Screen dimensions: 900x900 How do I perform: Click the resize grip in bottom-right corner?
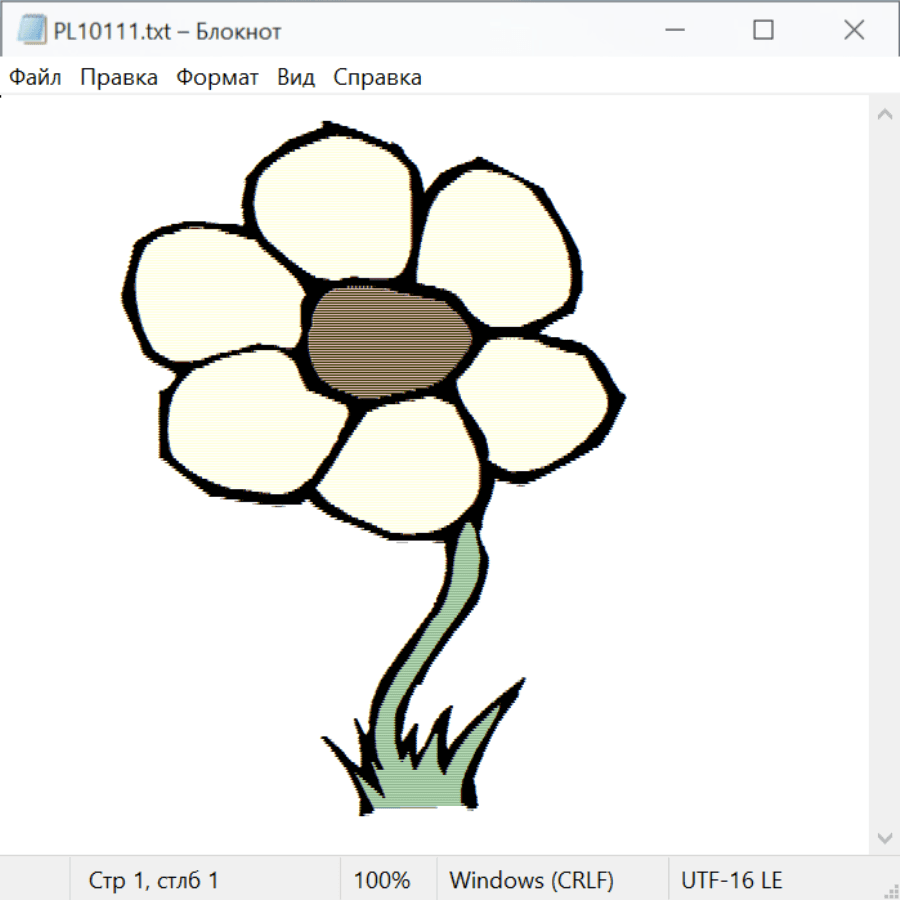(891, 891)
